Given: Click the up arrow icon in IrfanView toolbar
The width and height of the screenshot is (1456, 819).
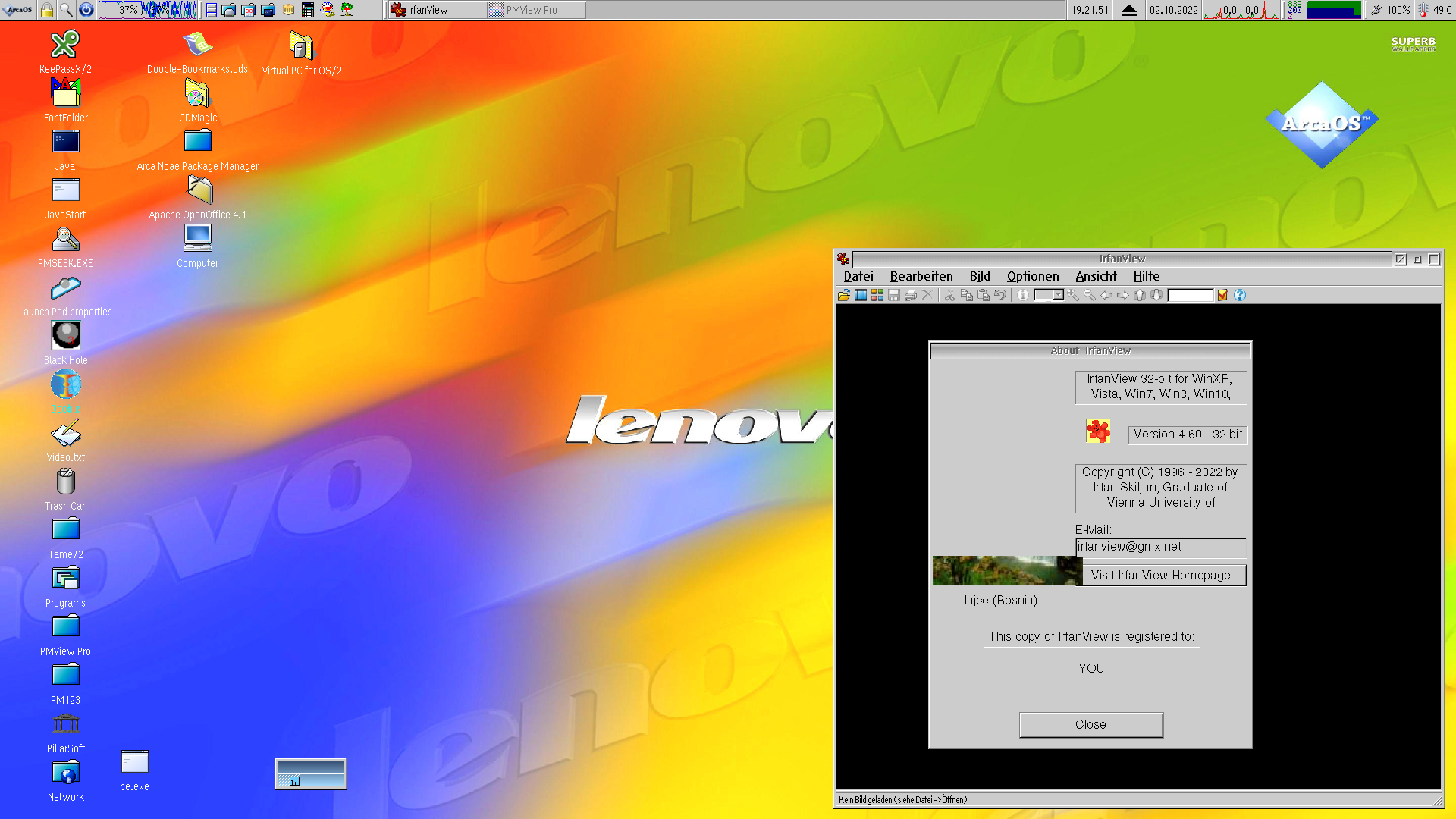Looking at the screenshot, I should pos(1140,296).
